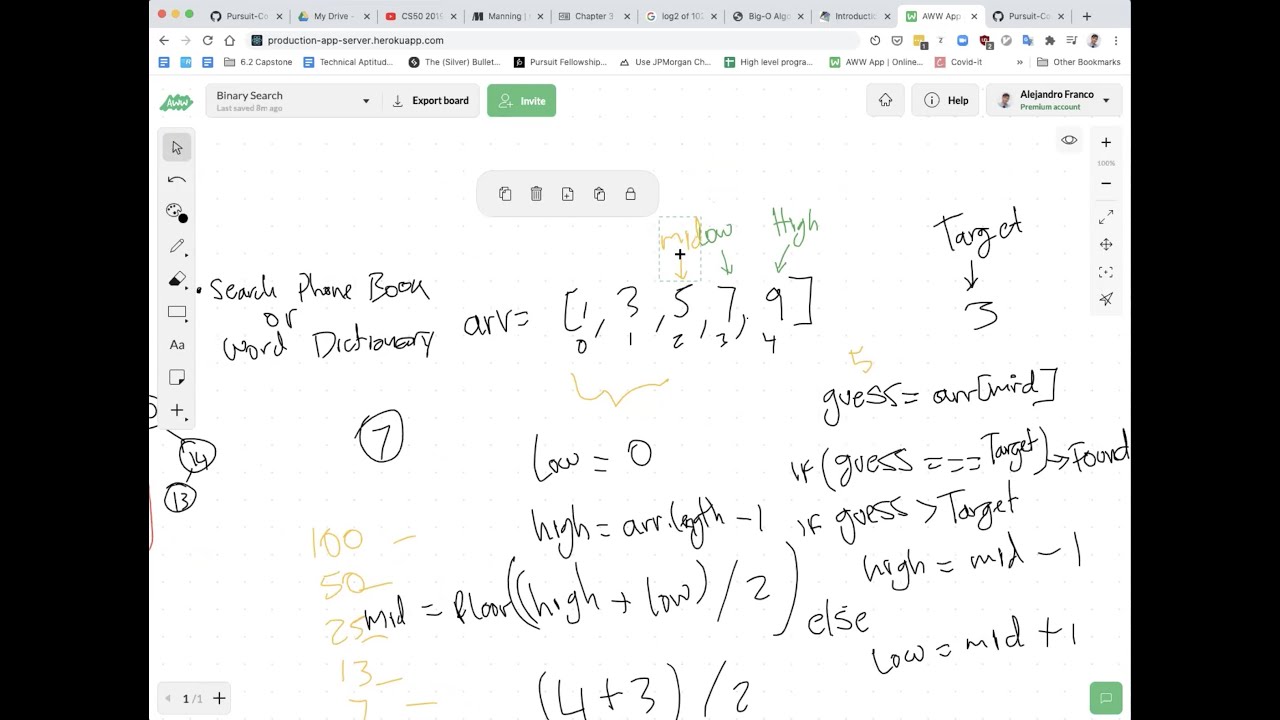Click the browser home button
The height and width of the screenshot is (720, 1280).
point(229,40)
